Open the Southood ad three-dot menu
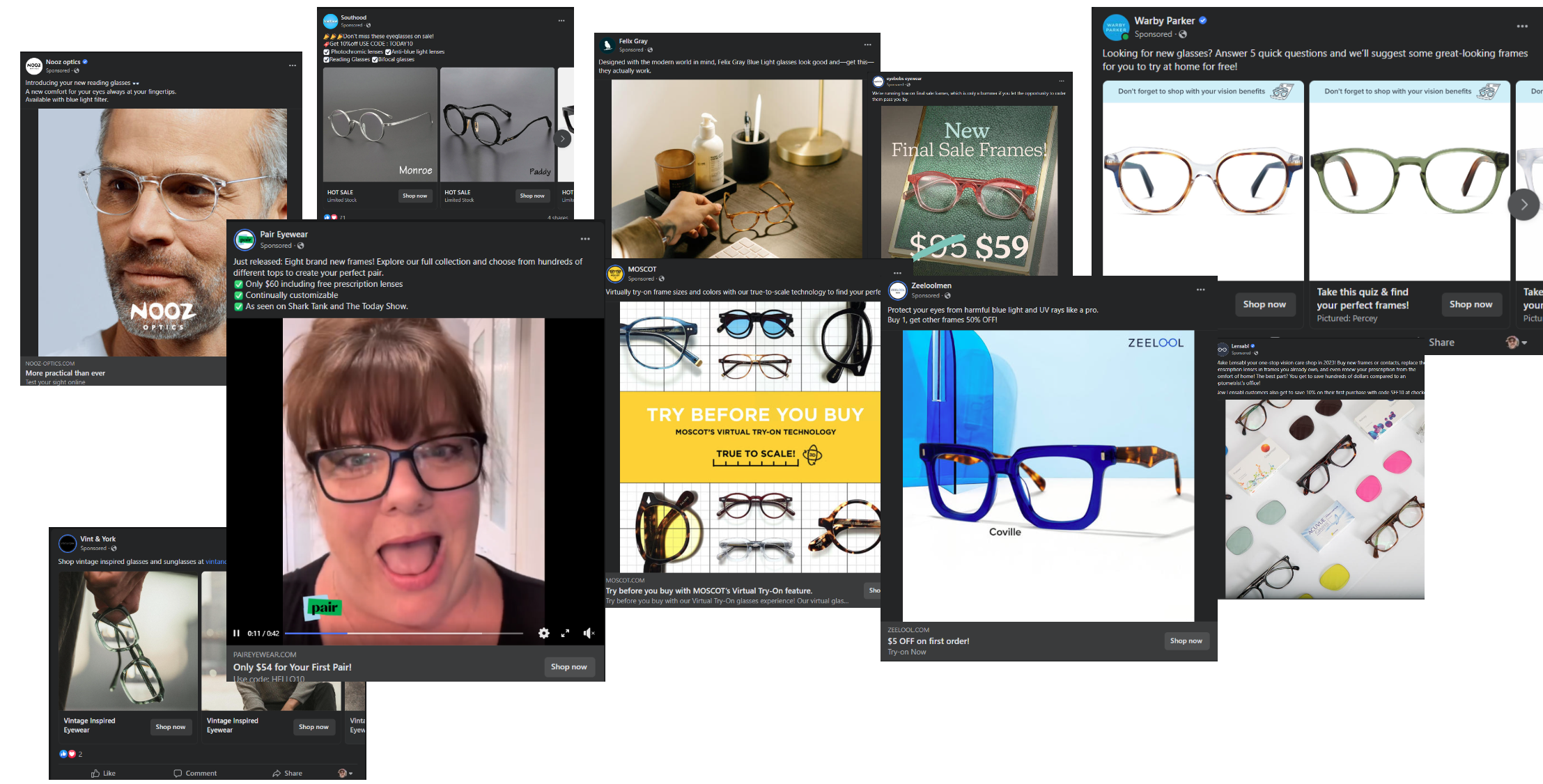Screen dimensions: 1543x784 click(561, 21)
